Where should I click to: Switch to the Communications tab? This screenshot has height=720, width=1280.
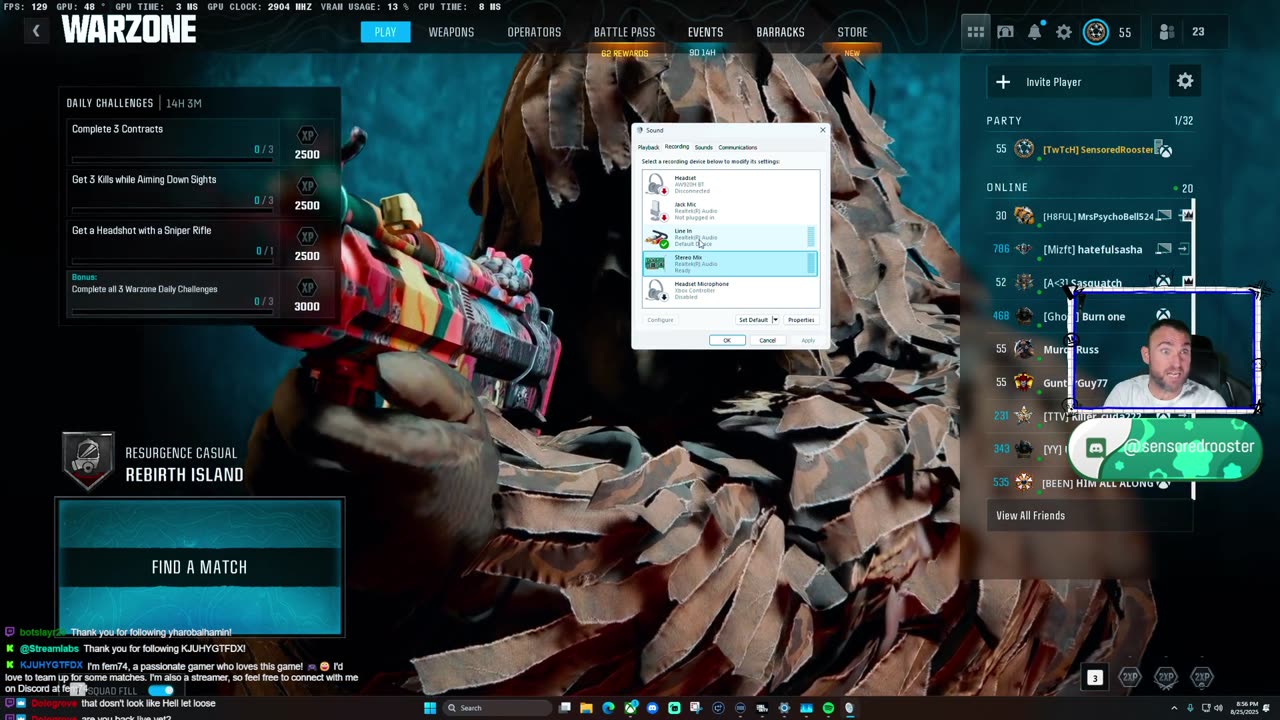738,147
